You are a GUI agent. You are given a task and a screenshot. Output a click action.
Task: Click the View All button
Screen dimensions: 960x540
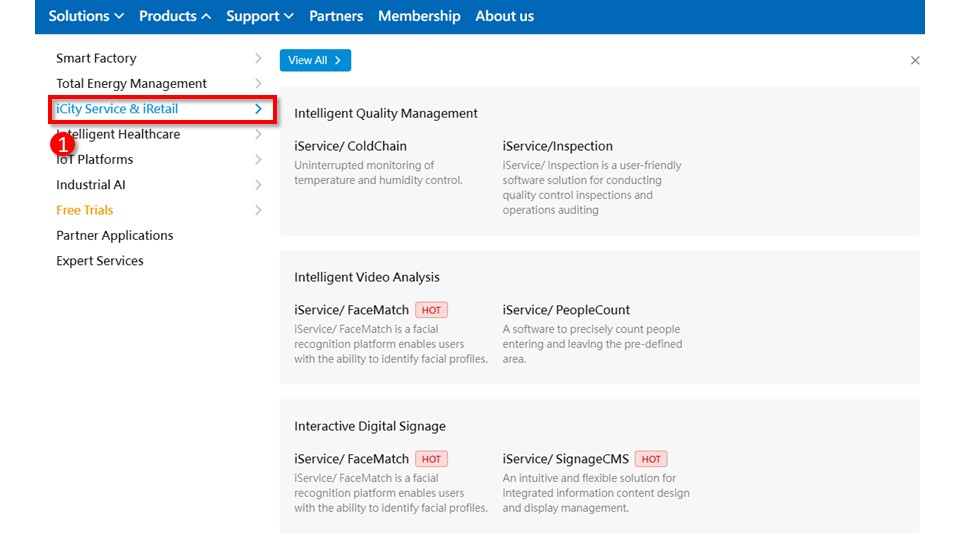[x=315, y=61]
